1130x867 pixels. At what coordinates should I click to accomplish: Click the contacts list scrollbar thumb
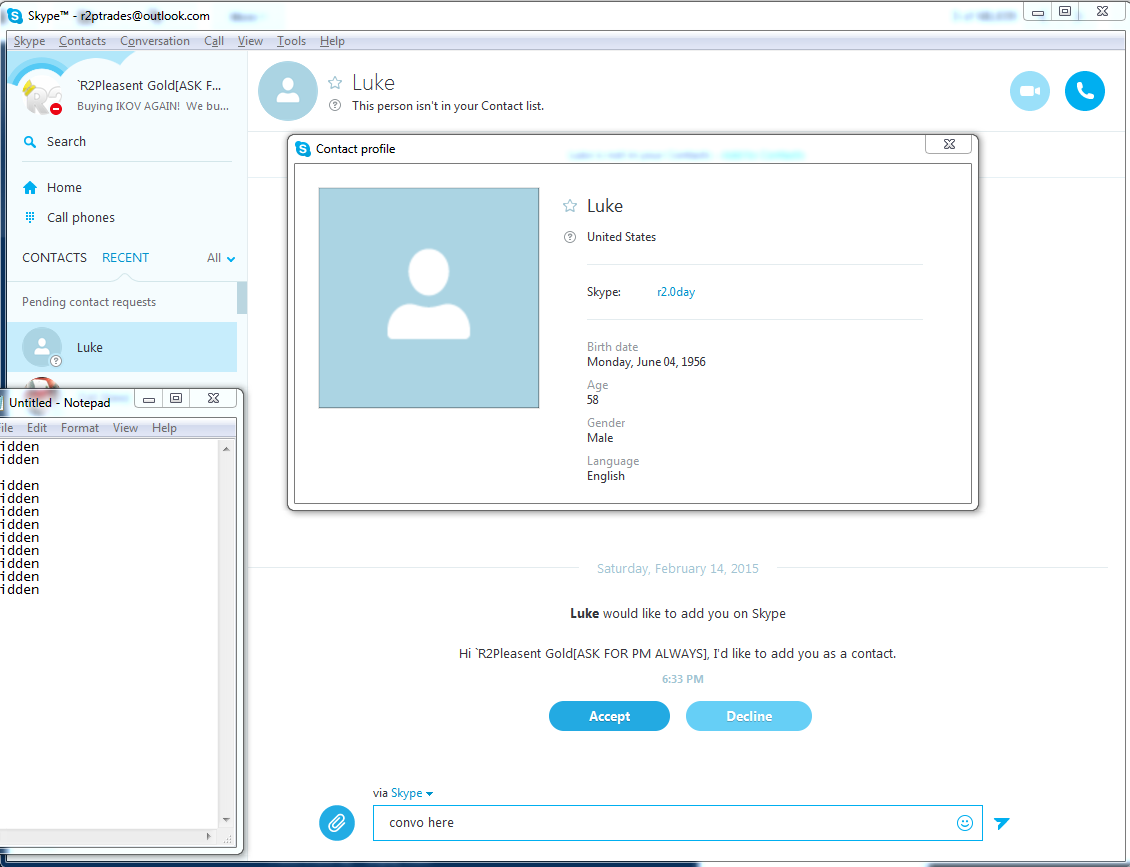click(242, 298)
